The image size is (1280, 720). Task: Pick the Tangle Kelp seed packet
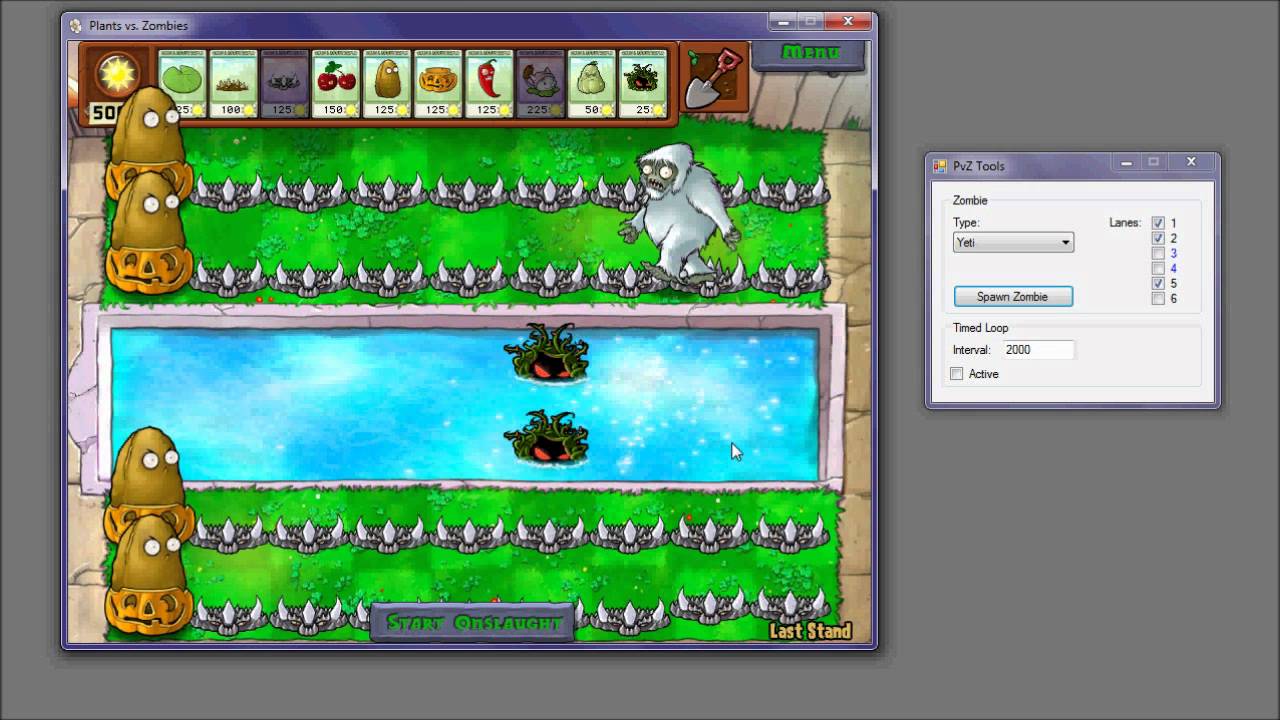(x=642, y=84)
